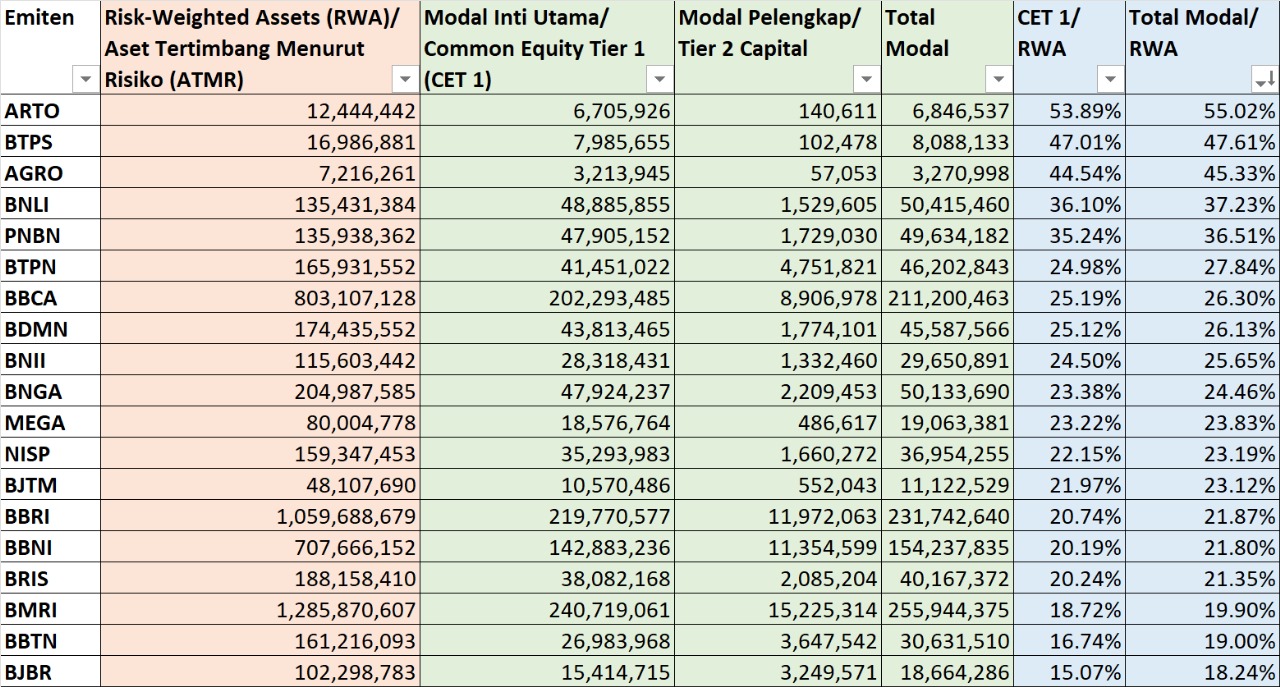Open the Total Modal column filter dropdown
1280x687 pixels.
pos(999,79)
